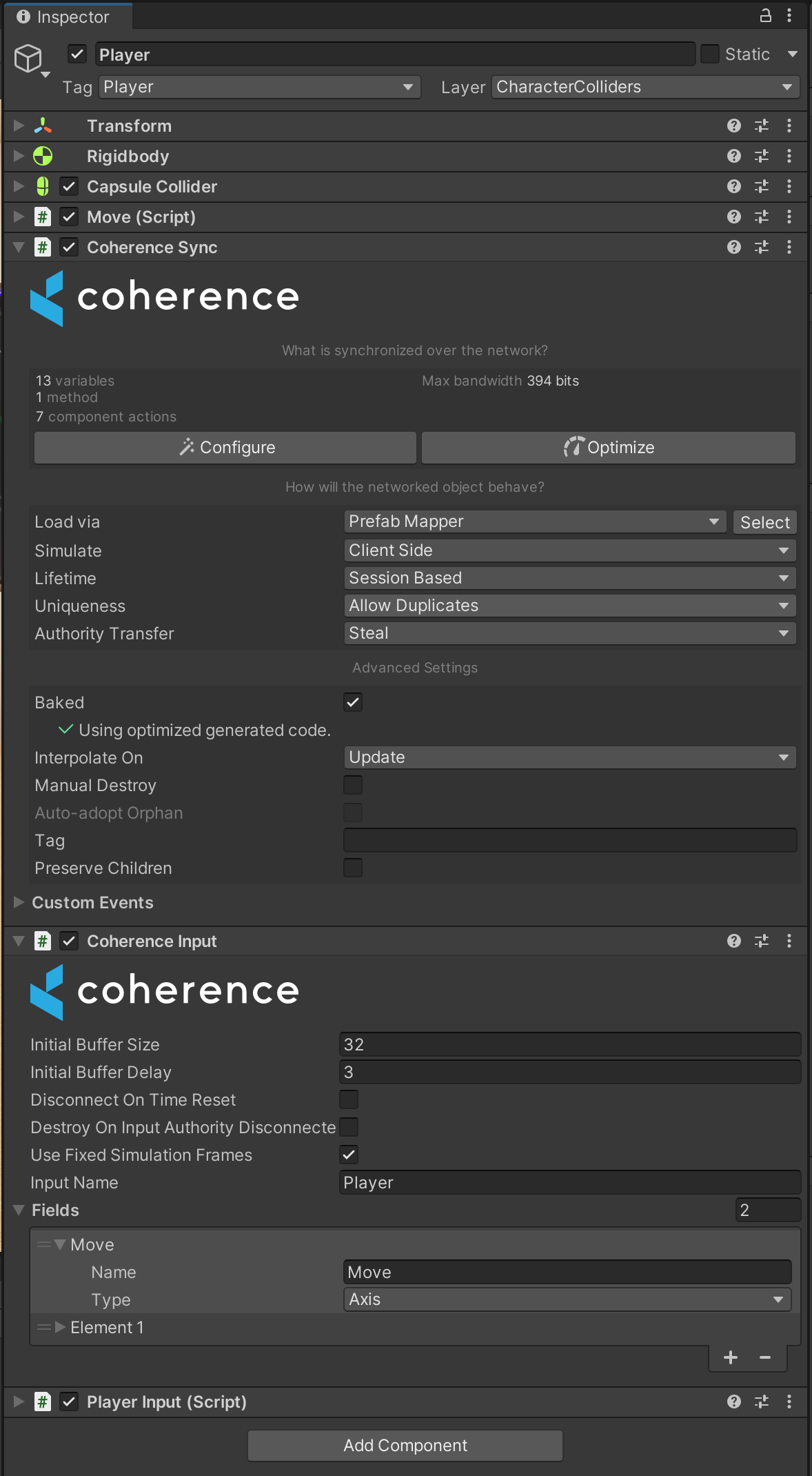Open Rigidbody preset settings icon
Image resolution: width=812 pixels, height=1476 pixels.
pos(761,157)
